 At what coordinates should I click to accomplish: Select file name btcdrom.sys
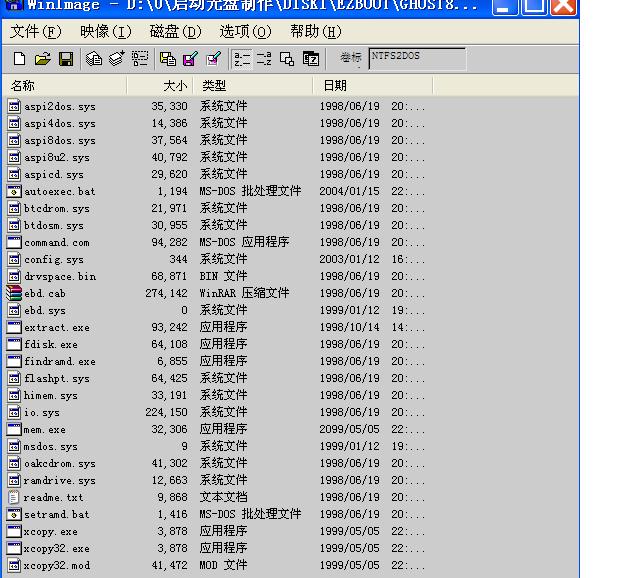point(57,209)
